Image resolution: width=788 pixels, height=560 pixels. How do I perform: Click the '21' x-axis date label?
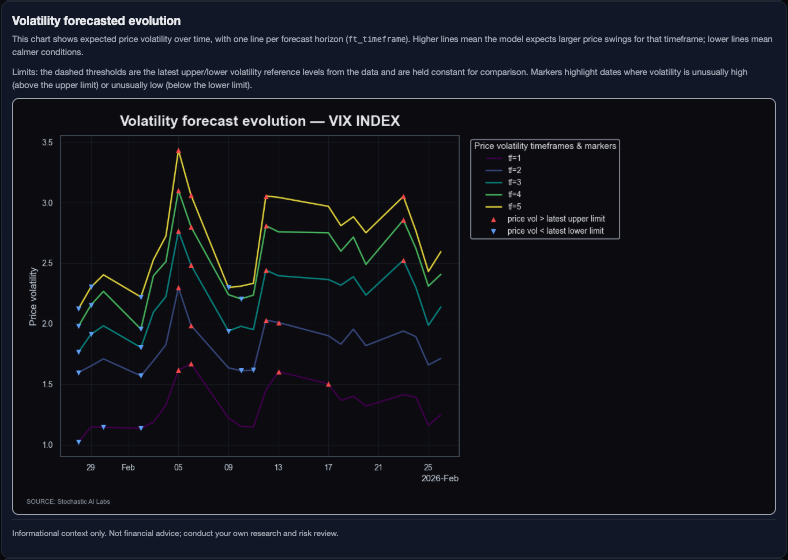pos(378,468)
